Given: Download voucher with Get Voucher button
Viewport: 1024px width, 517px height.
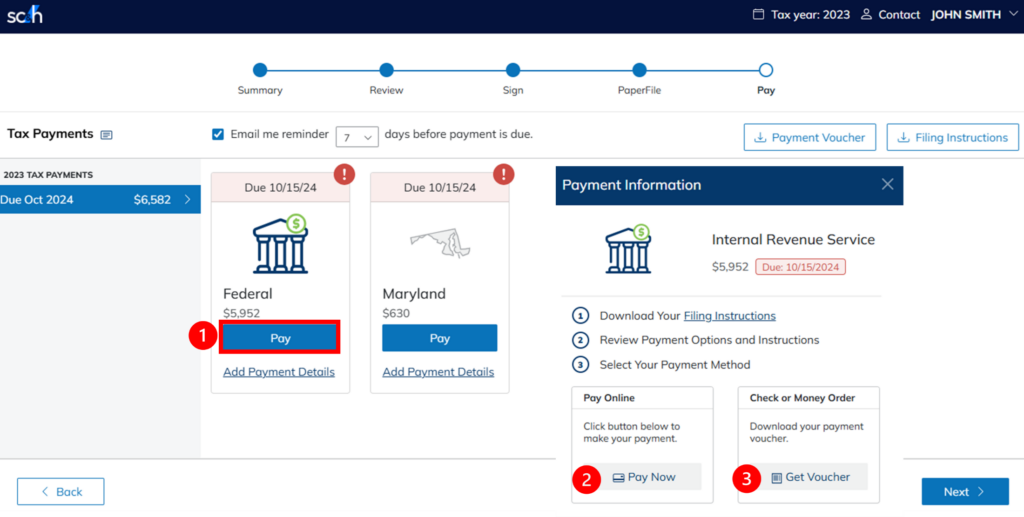Looking at the screenshot, I should 809,477.
